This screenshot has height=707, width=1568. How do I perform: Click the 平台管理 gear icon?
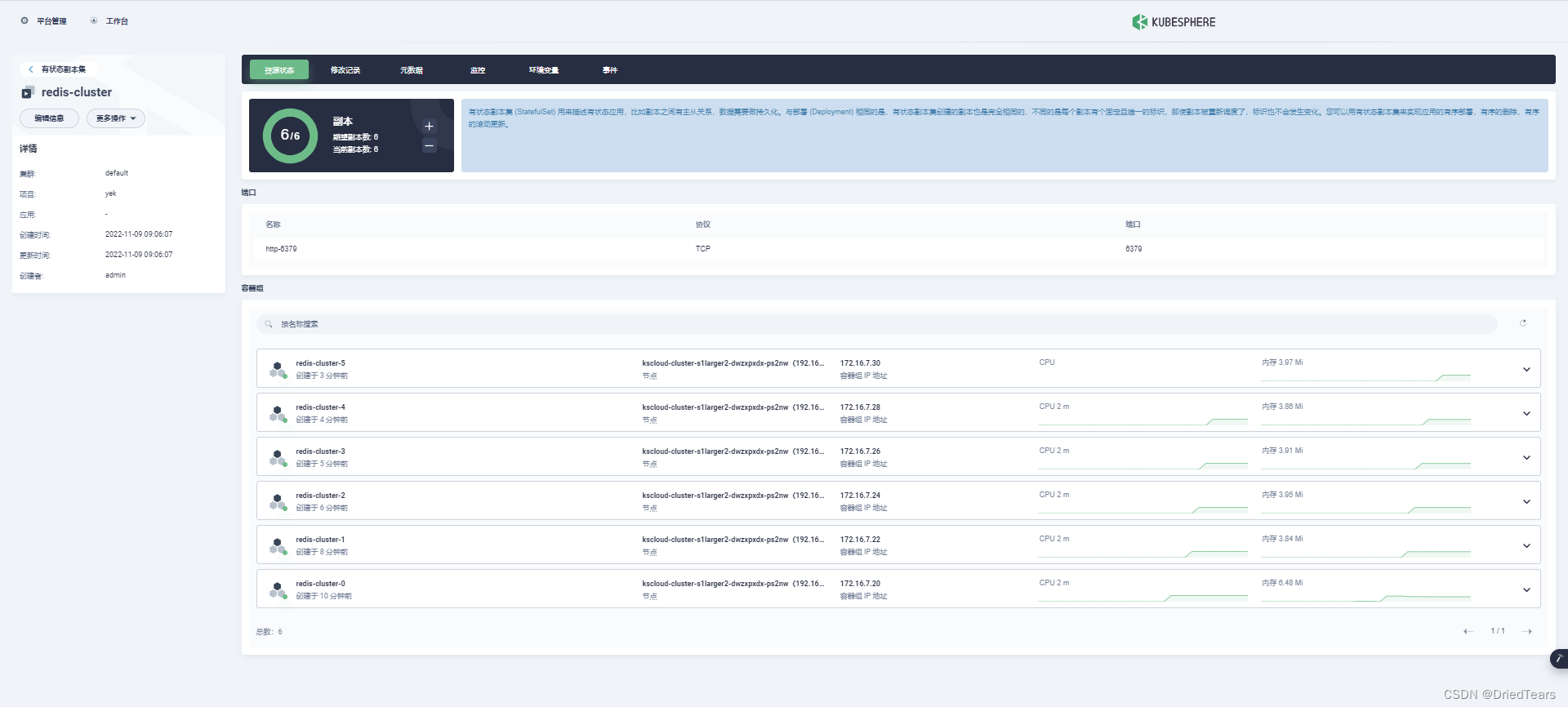(24, 20)
